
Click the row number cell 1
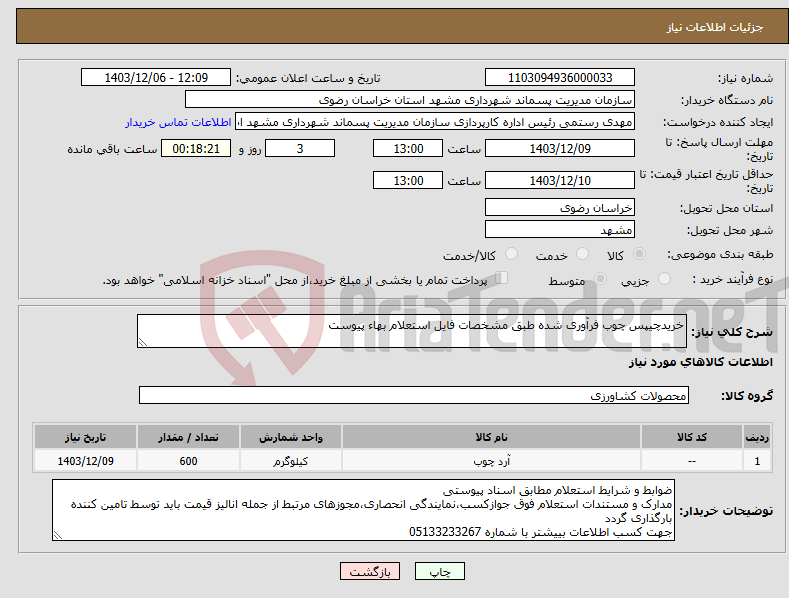[757, 461]
